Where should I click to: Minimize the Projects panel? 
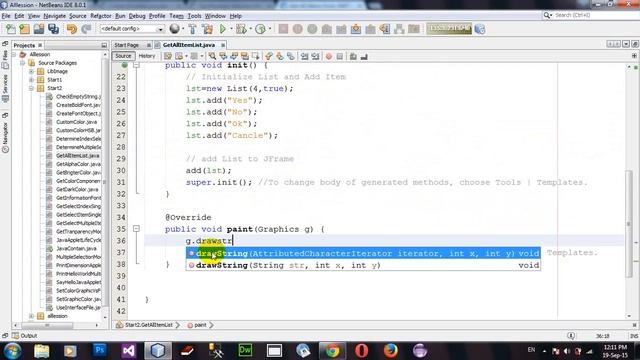tap(104, 45)
